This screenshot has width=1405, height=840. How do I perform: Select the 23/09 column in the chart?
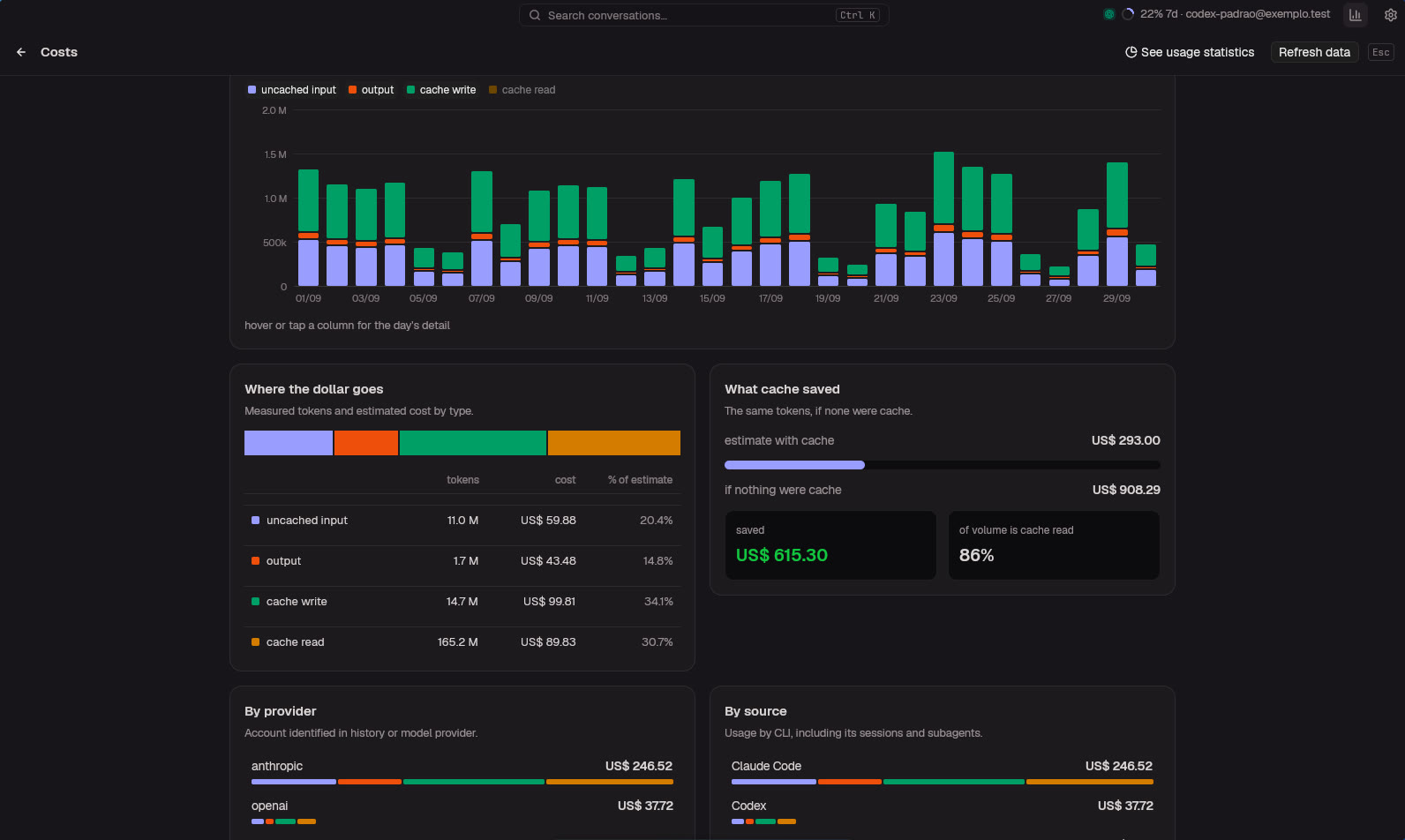coord(943,219)
